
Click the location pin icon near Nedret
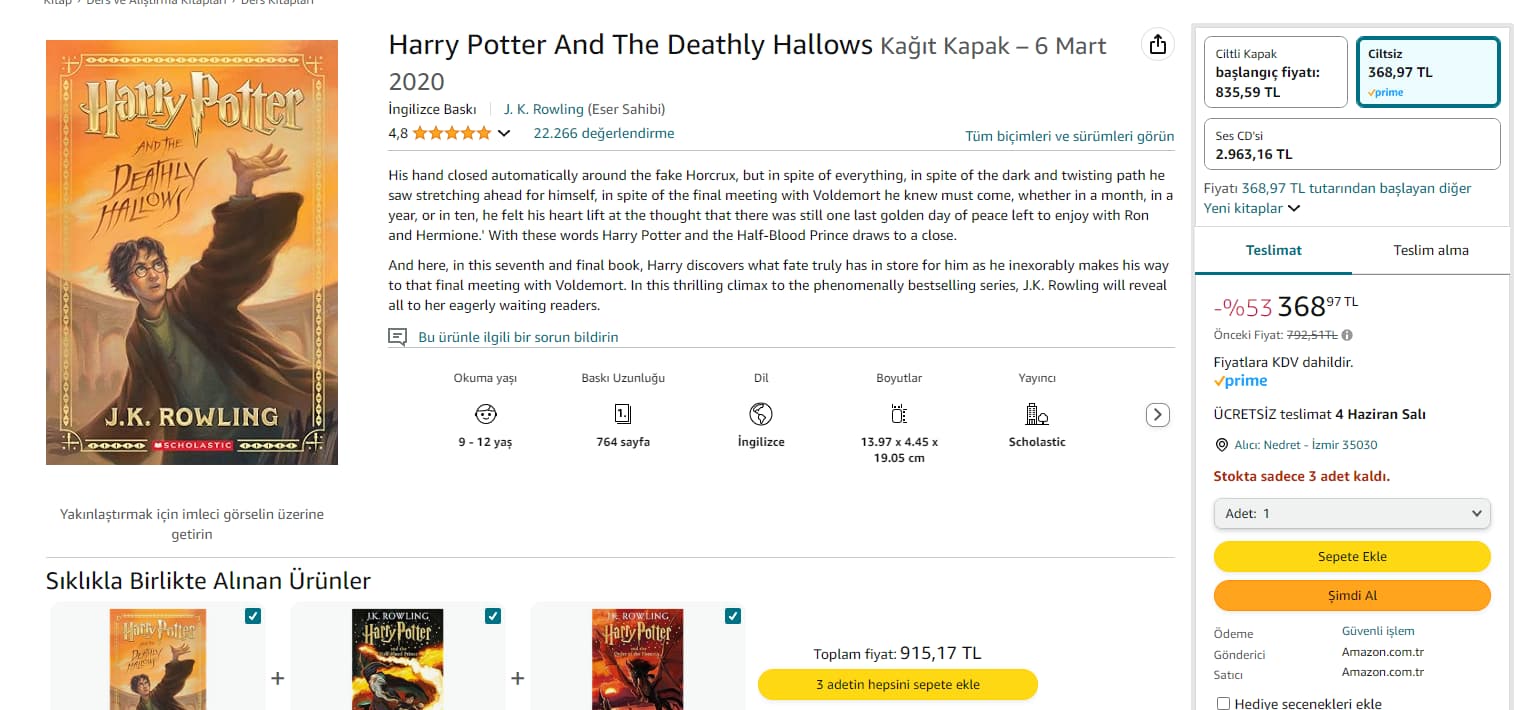(1221, 445)
